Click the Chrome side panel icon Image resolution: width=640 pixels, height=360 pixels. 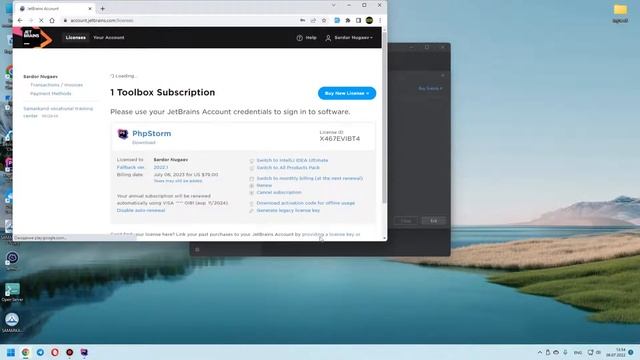[x=358, y=20]
